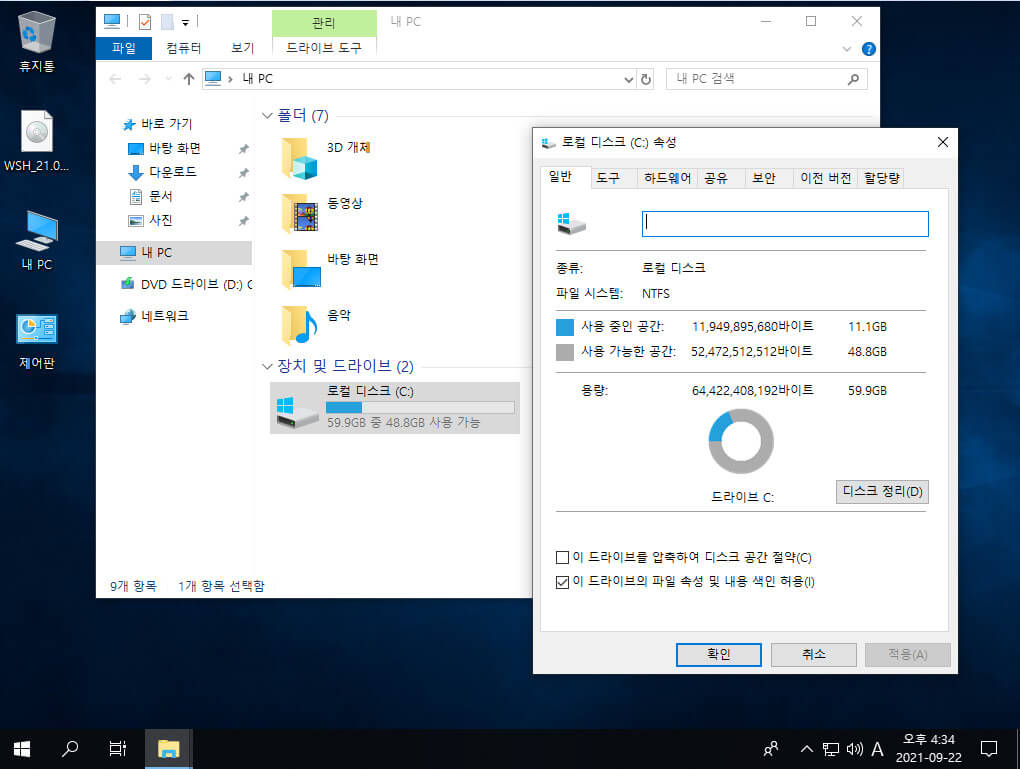Click the 3D 개체 folder icon
The height and width of the screenshot is (769, 1020).
click(x=300, y=158)
